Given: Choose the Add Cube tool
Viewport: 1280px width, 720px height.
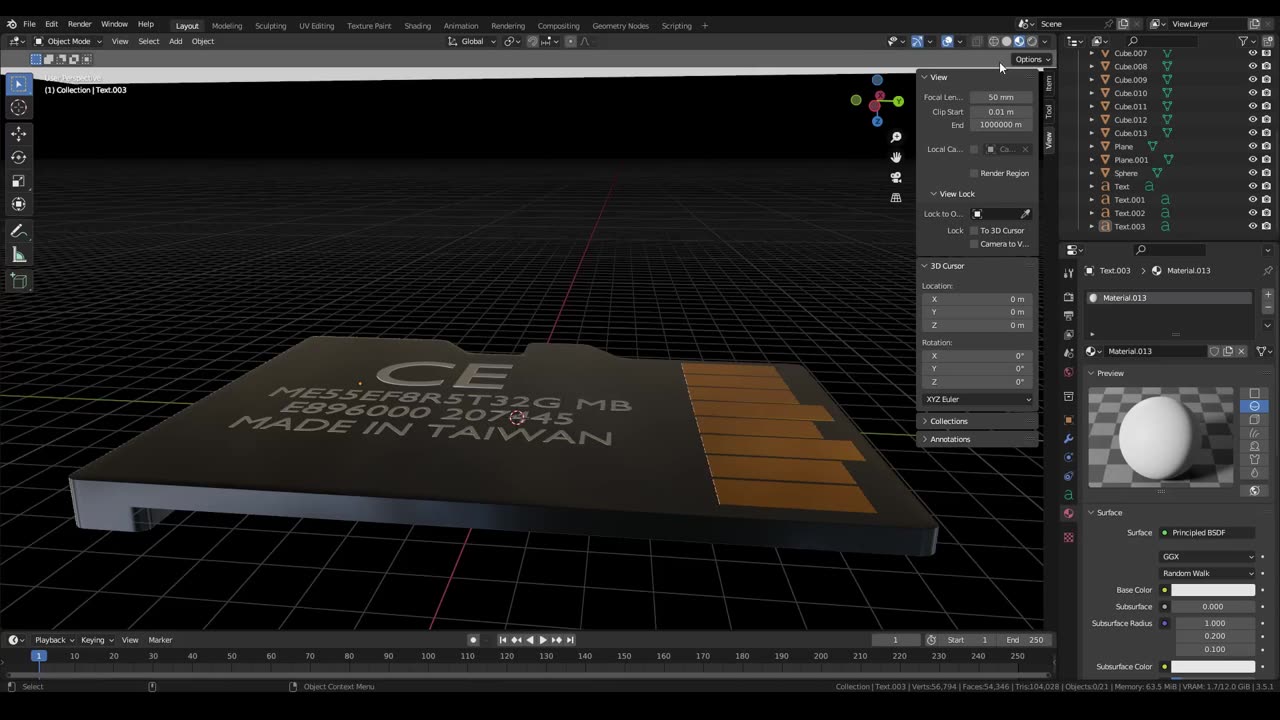Looking at the screenshot, I should (19, 282).
